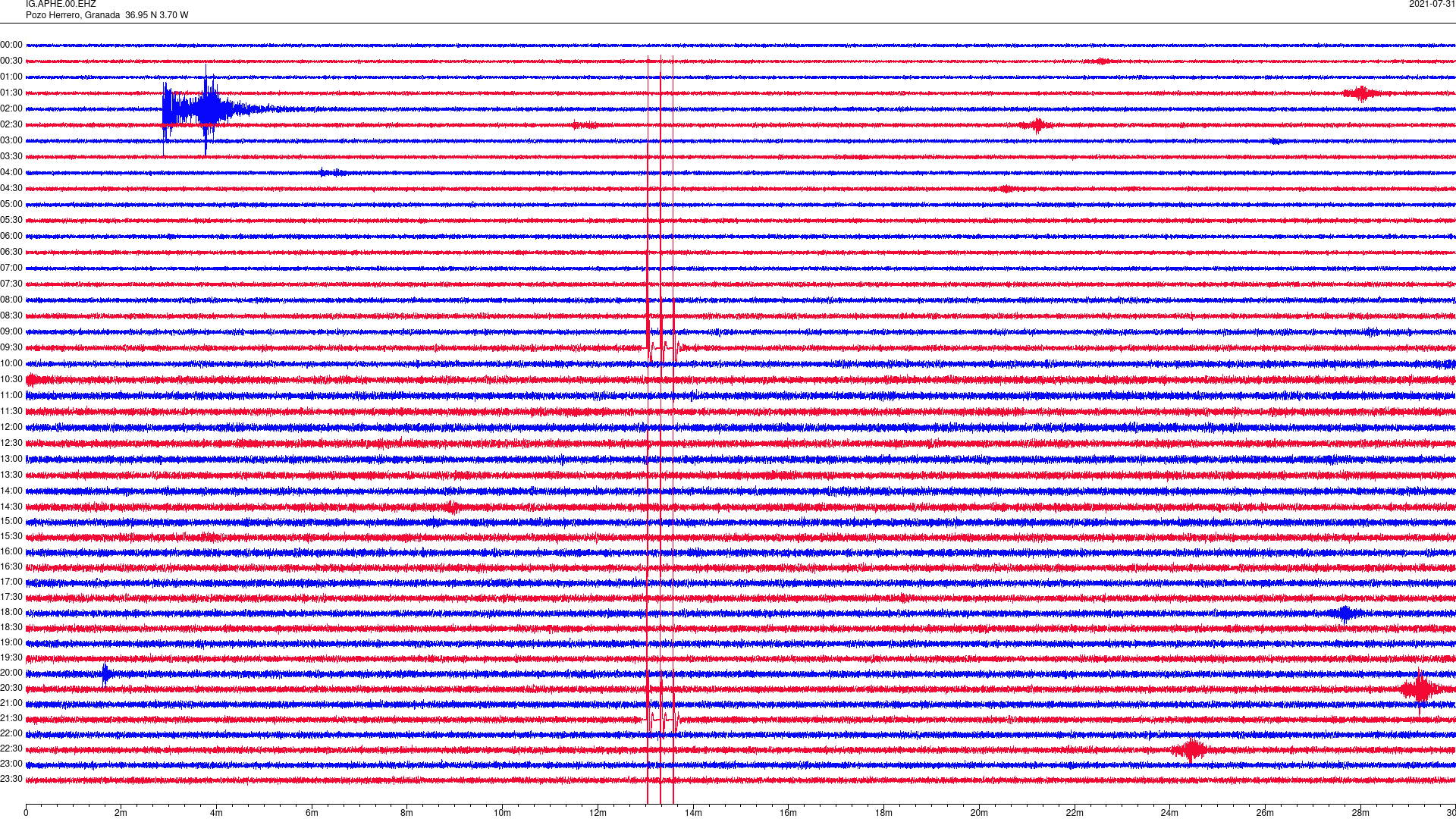Click the 2m tick on time axis
Viewport: 1456px width, 819px height.
[x=121, y=813]
